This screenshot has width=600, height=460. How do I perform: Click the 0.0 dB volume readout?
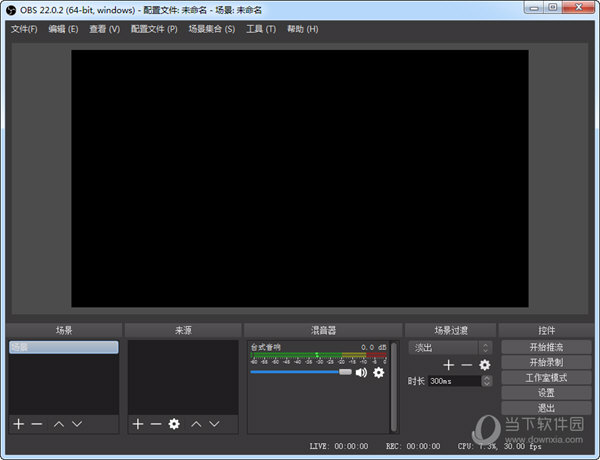pyautogui.click(x=373, y=347)
